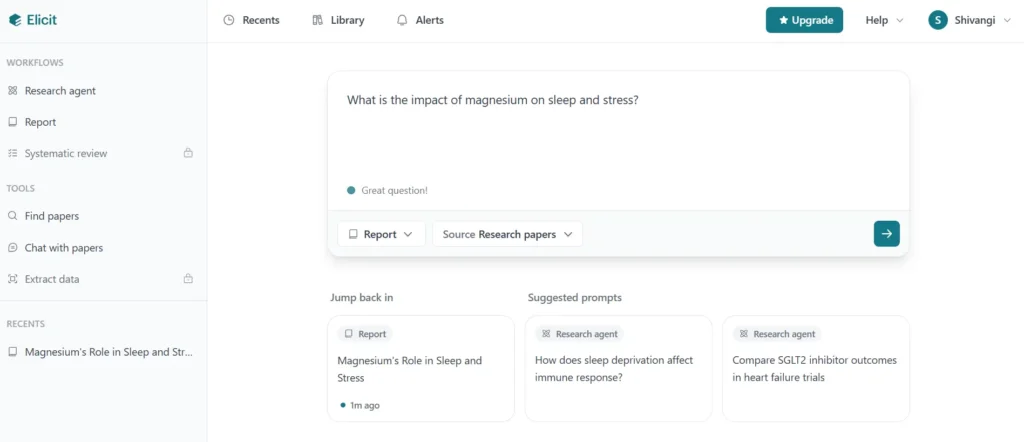Image resolution: width=1024 pixels, height=442 pixels.
Task: Open the Magnesium's Role in Sleep and Stress card
Action: [x=421, y=369]
